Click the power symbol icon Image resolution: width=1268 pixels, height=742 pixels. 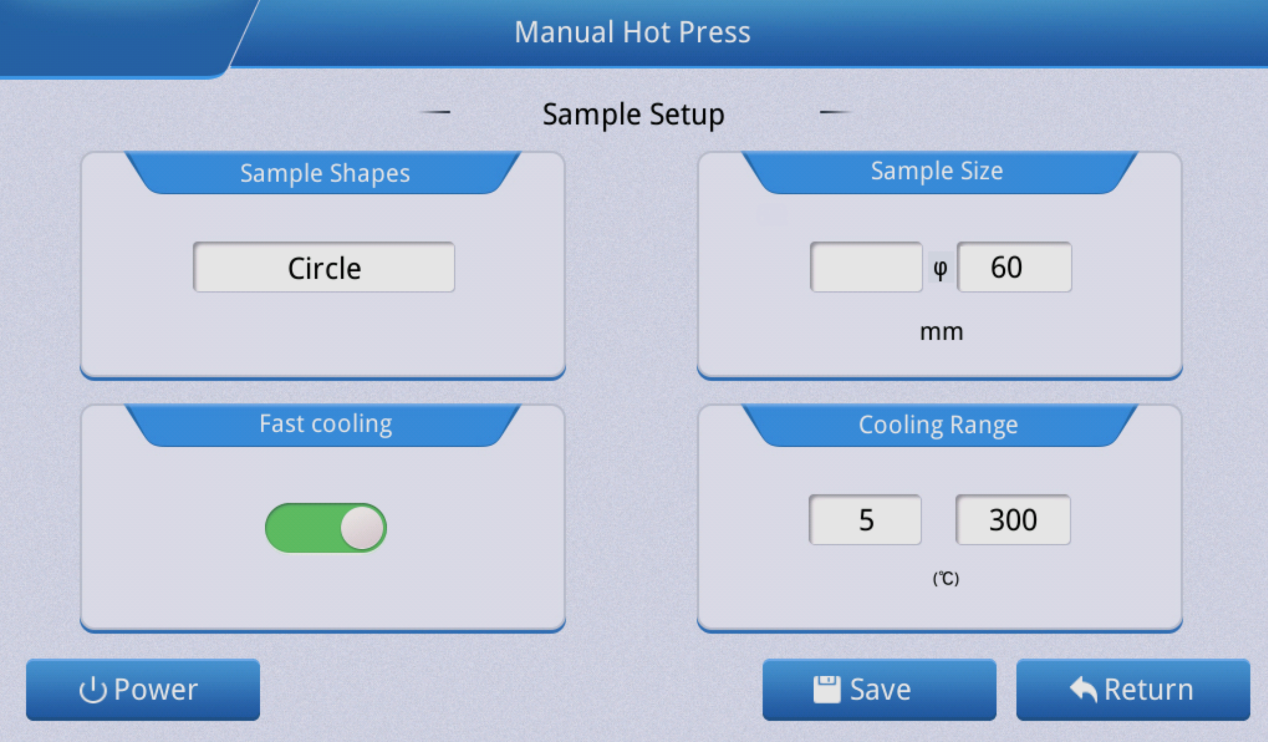click(92, 690)
